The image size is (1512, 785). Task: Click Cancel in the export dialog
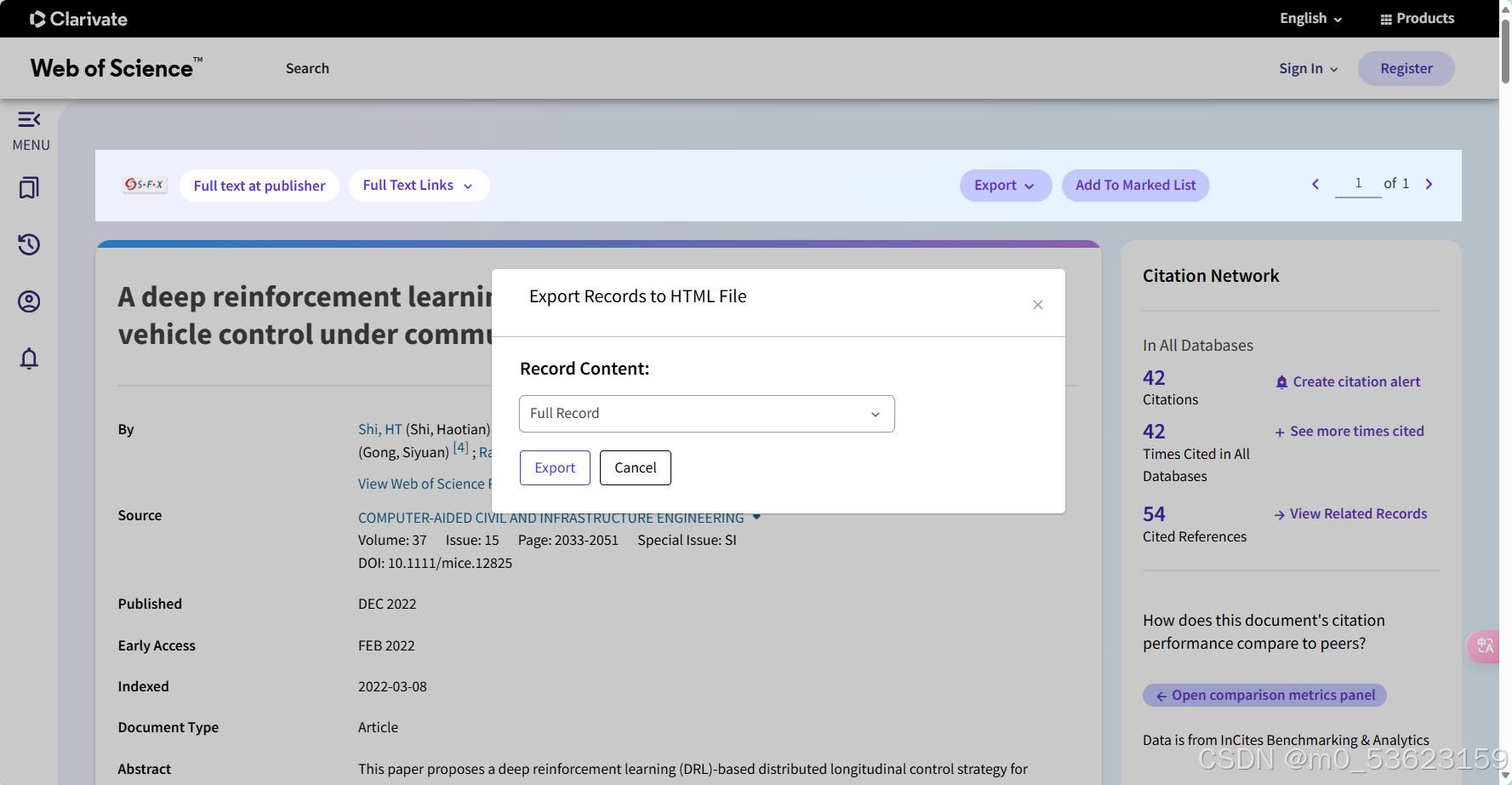(x=636, y=467)
